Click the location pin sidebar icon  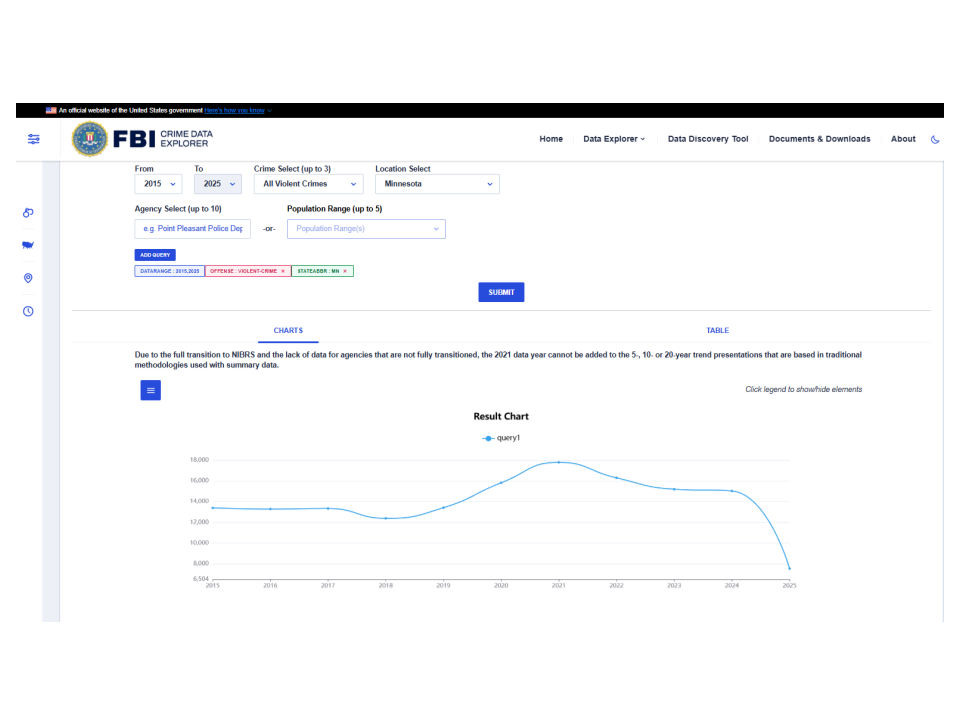coord(28,278)
